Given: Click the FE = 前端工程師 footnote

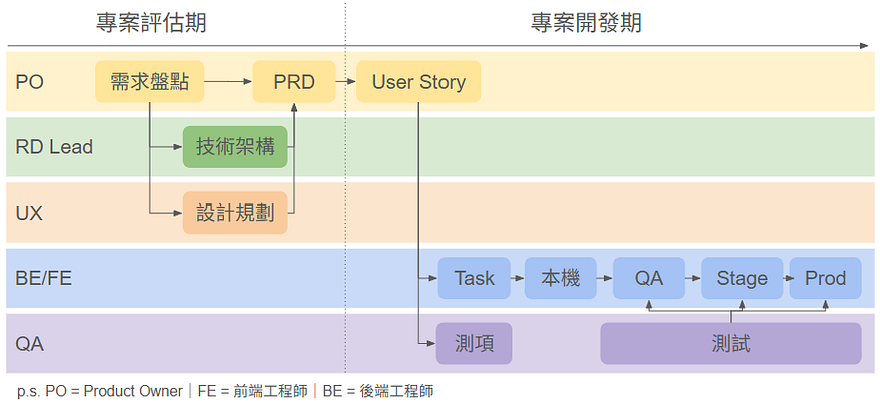Looking at the screenshot, I should tap(253, 391).
